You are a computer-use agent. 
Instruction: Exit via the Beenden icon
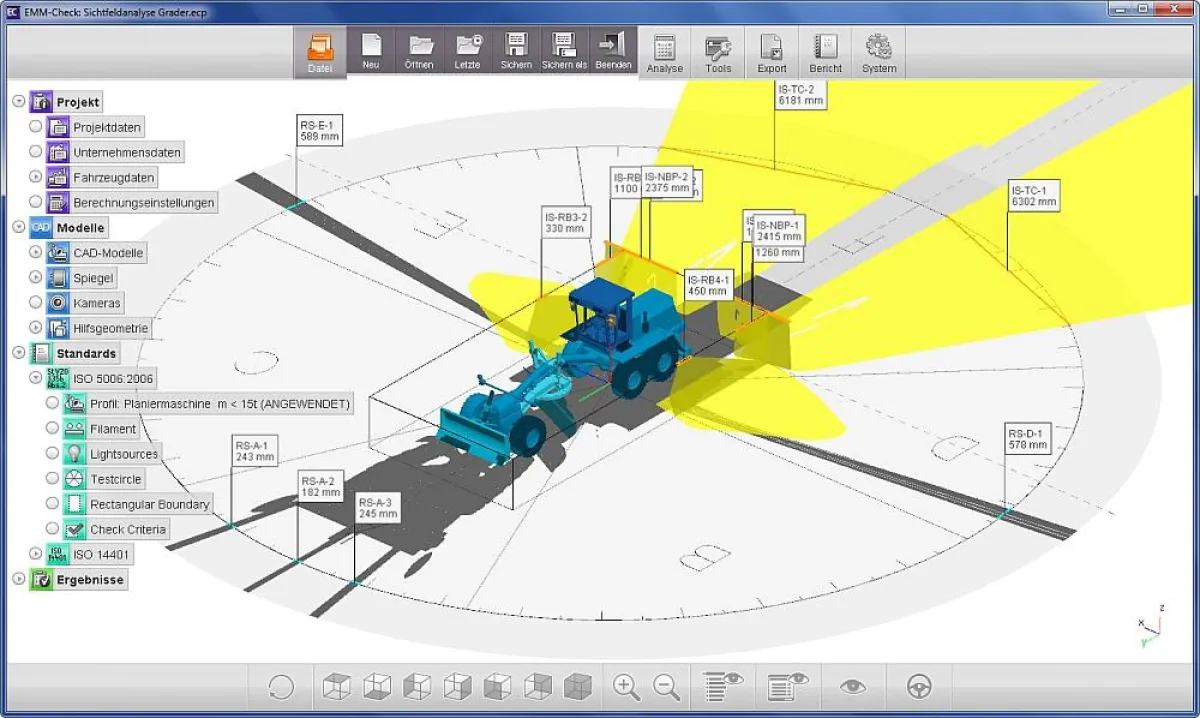[613, 51]
